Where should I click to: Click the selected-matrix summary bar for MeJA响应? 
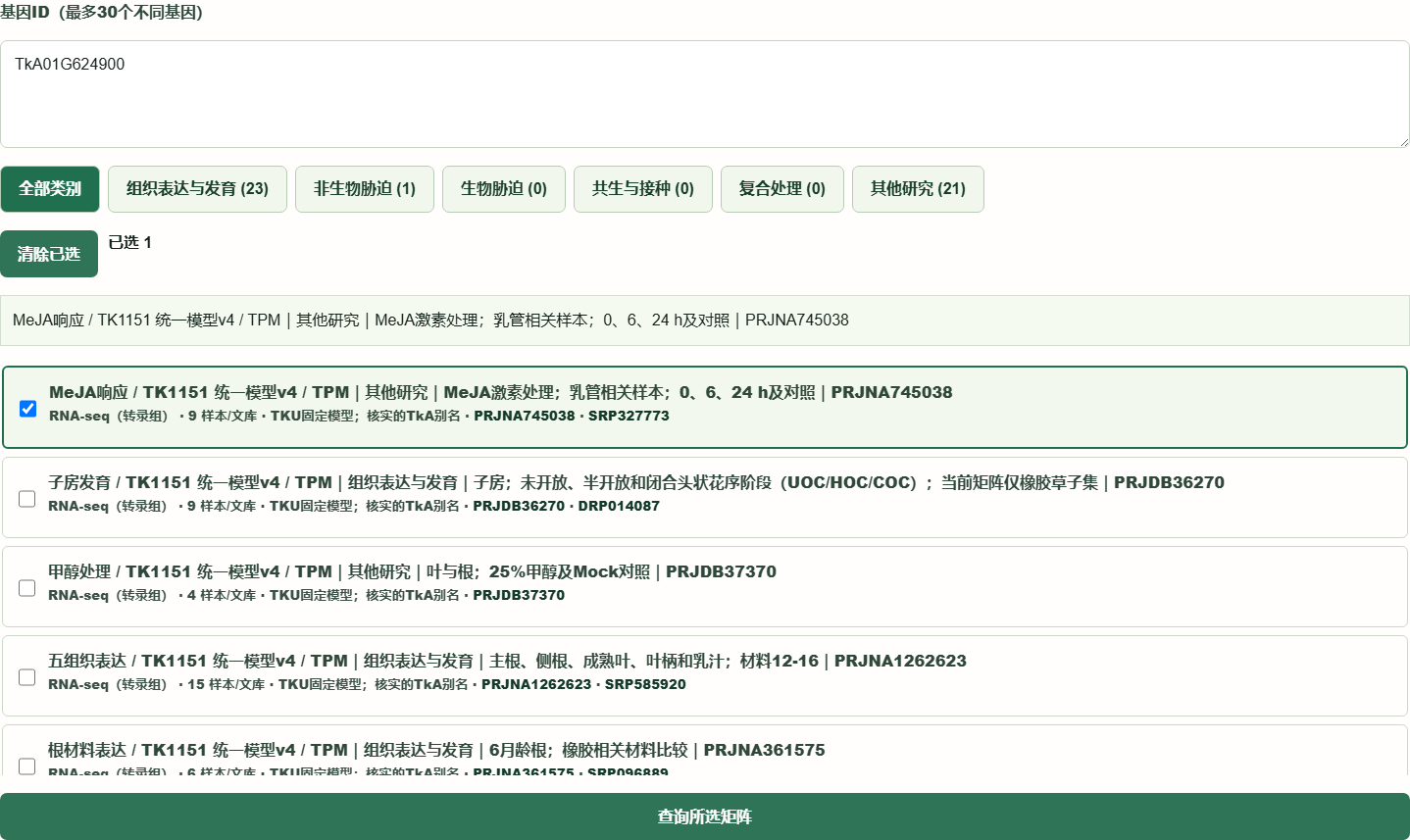(704, 321)
